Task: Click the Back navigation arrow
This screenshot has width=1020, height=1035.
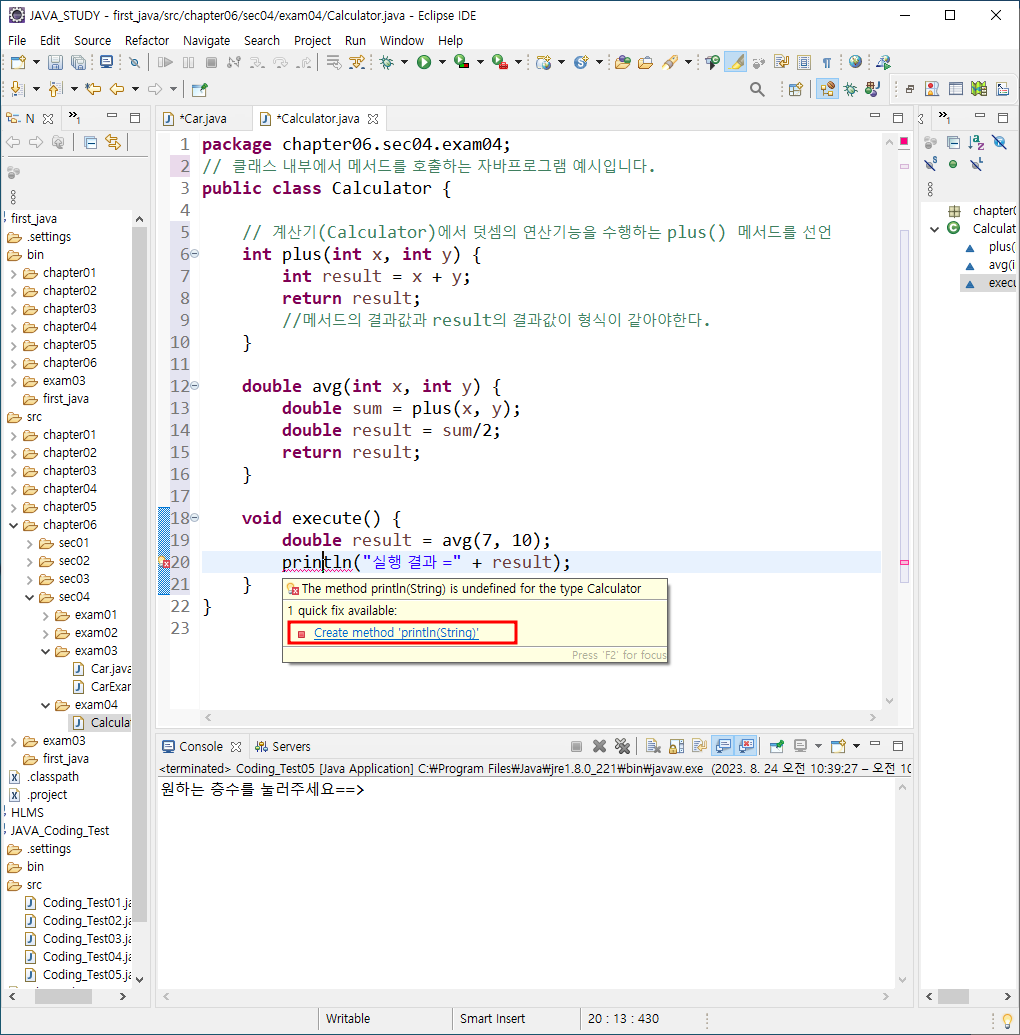Action: (x=117, y=89)
